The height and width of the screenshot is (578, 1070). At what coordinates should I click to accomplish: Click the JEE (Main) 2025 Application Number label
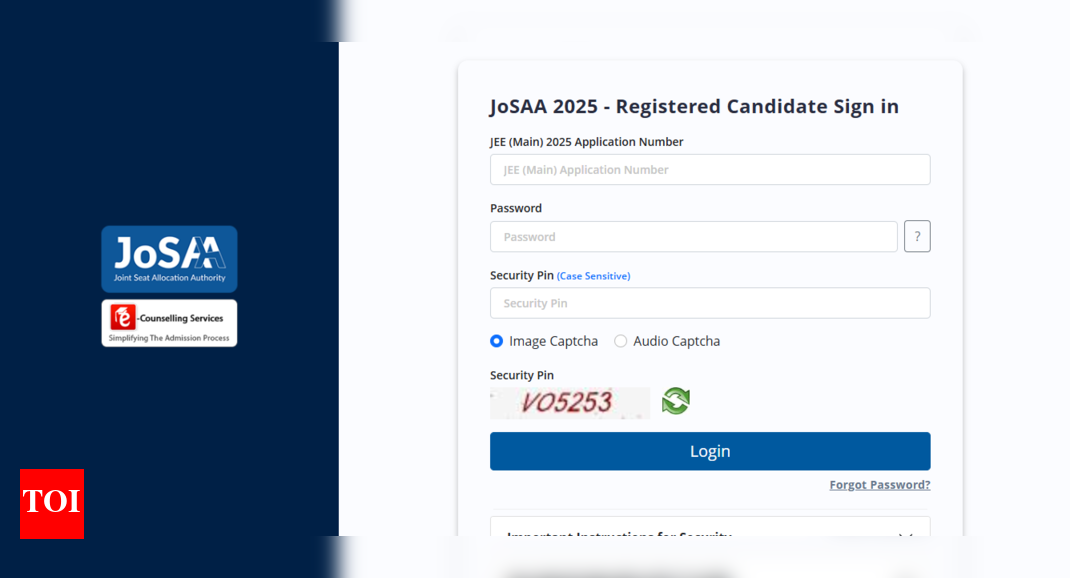tap(586, 142)
